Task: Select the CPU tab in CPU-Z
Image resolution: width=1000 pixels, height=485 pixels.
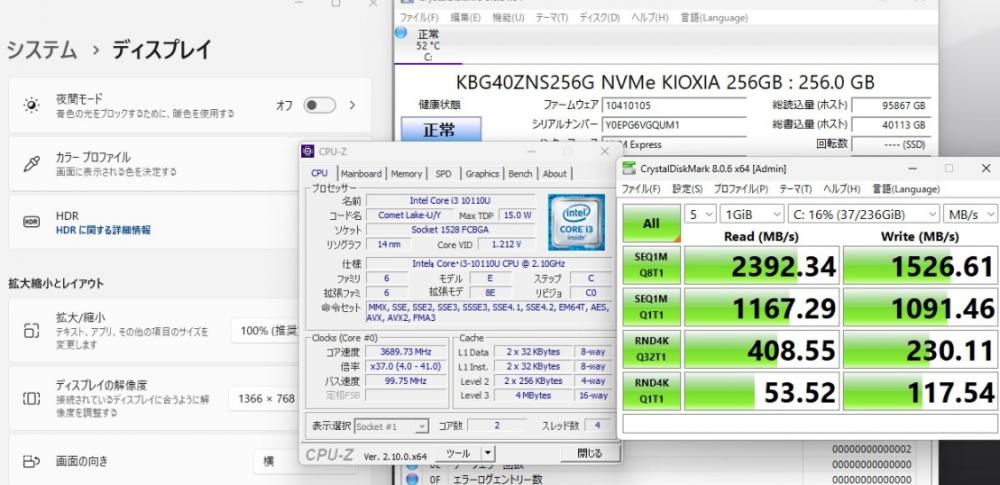Action: (320, 173)
